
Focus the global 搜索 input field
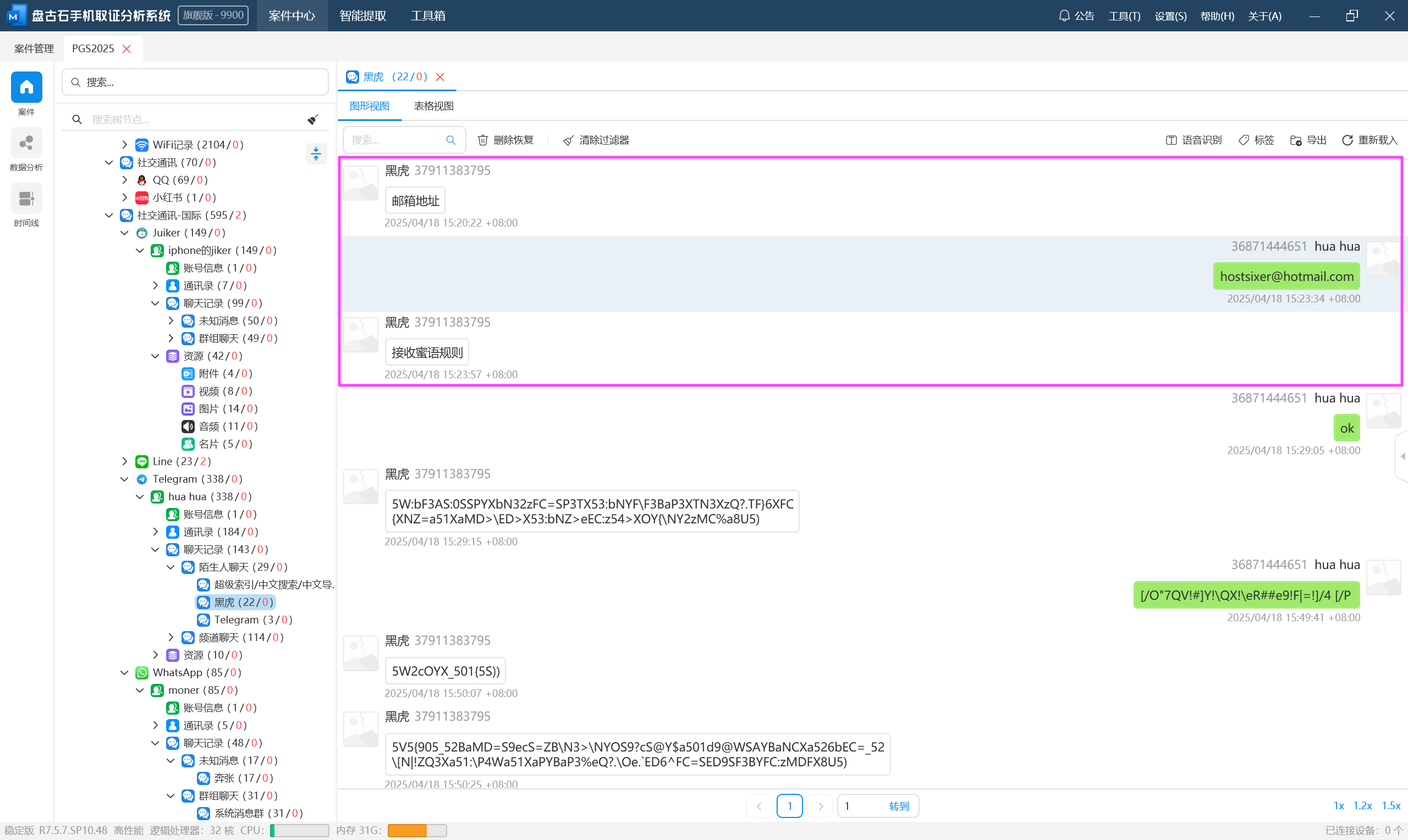point(195,82)
